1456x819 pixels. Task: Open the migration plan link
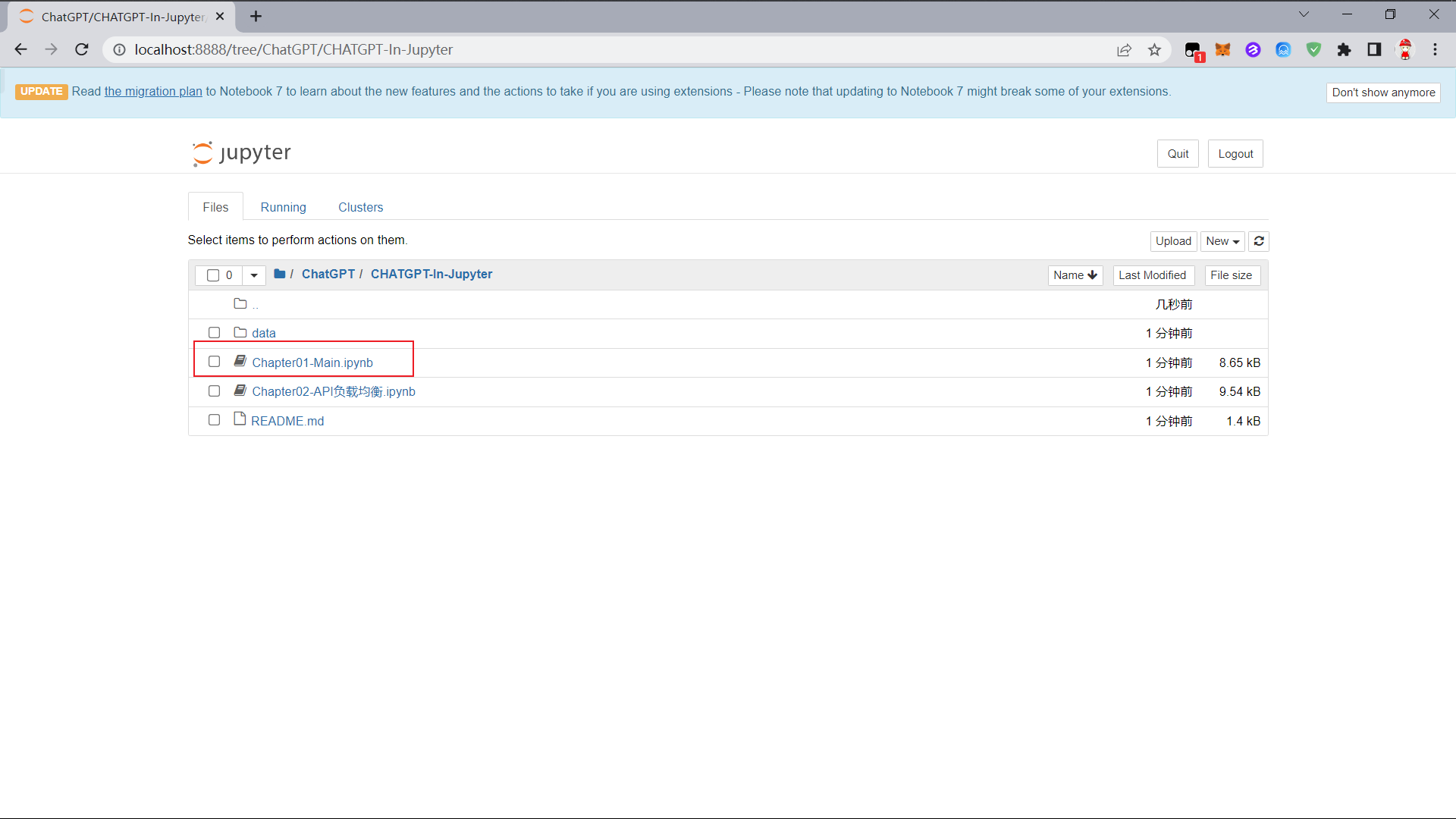point(153,91)
